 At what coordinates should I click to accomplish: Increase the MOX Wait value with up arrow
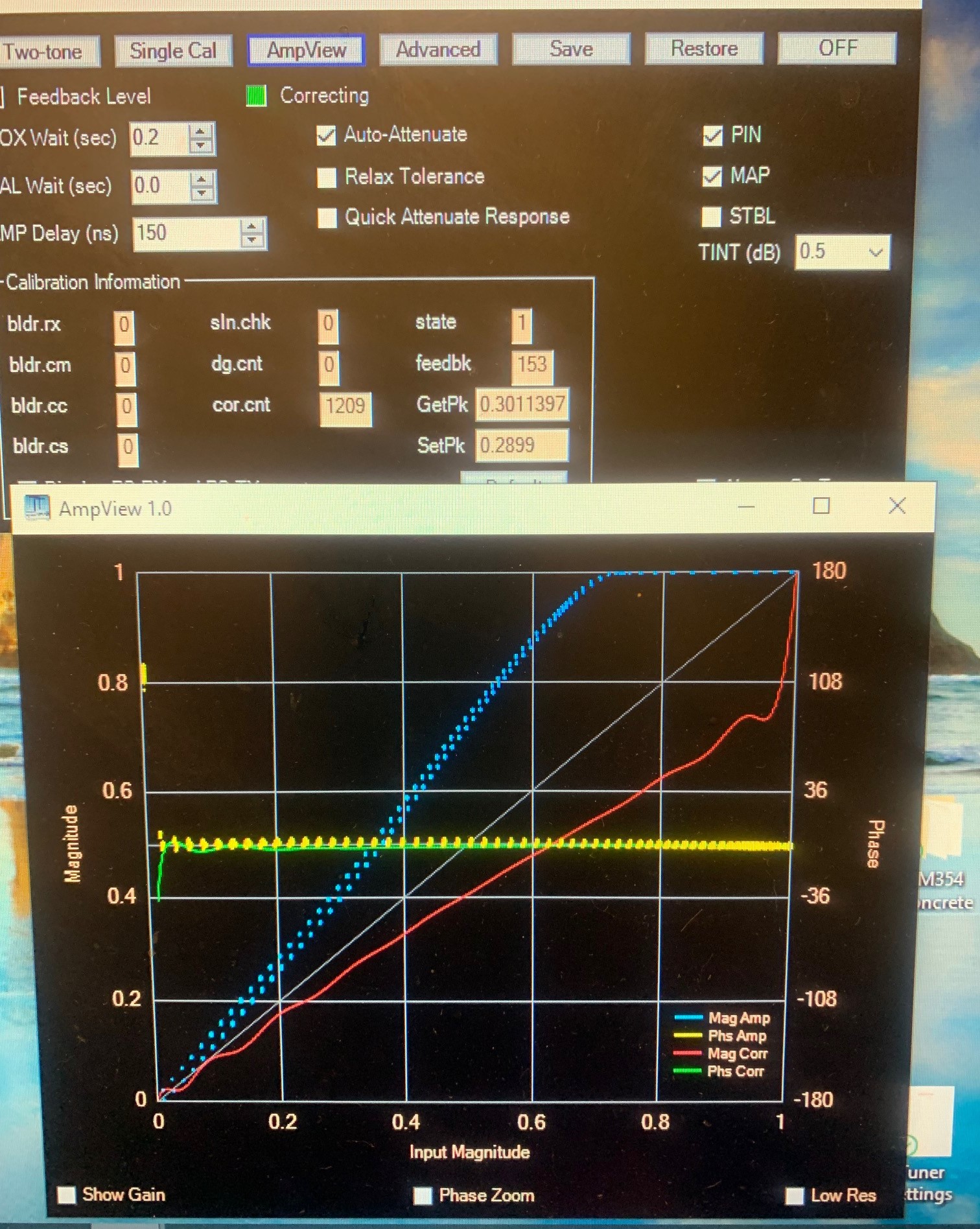pos(201,130)
